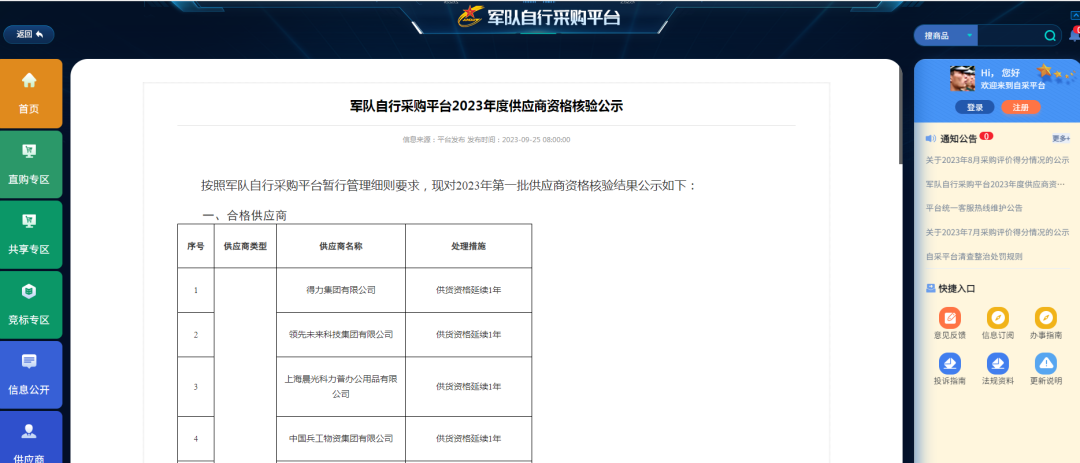Open 平台统一客服热线维护公告 notice
Screen dimensions: 1080x463
974,208
